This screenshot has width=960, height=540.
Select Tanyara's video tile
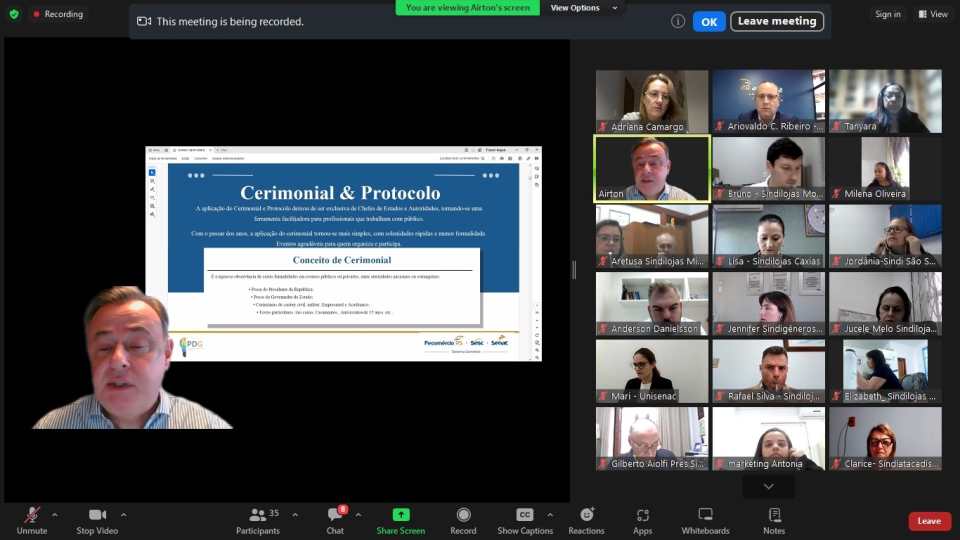coord(885,101)
